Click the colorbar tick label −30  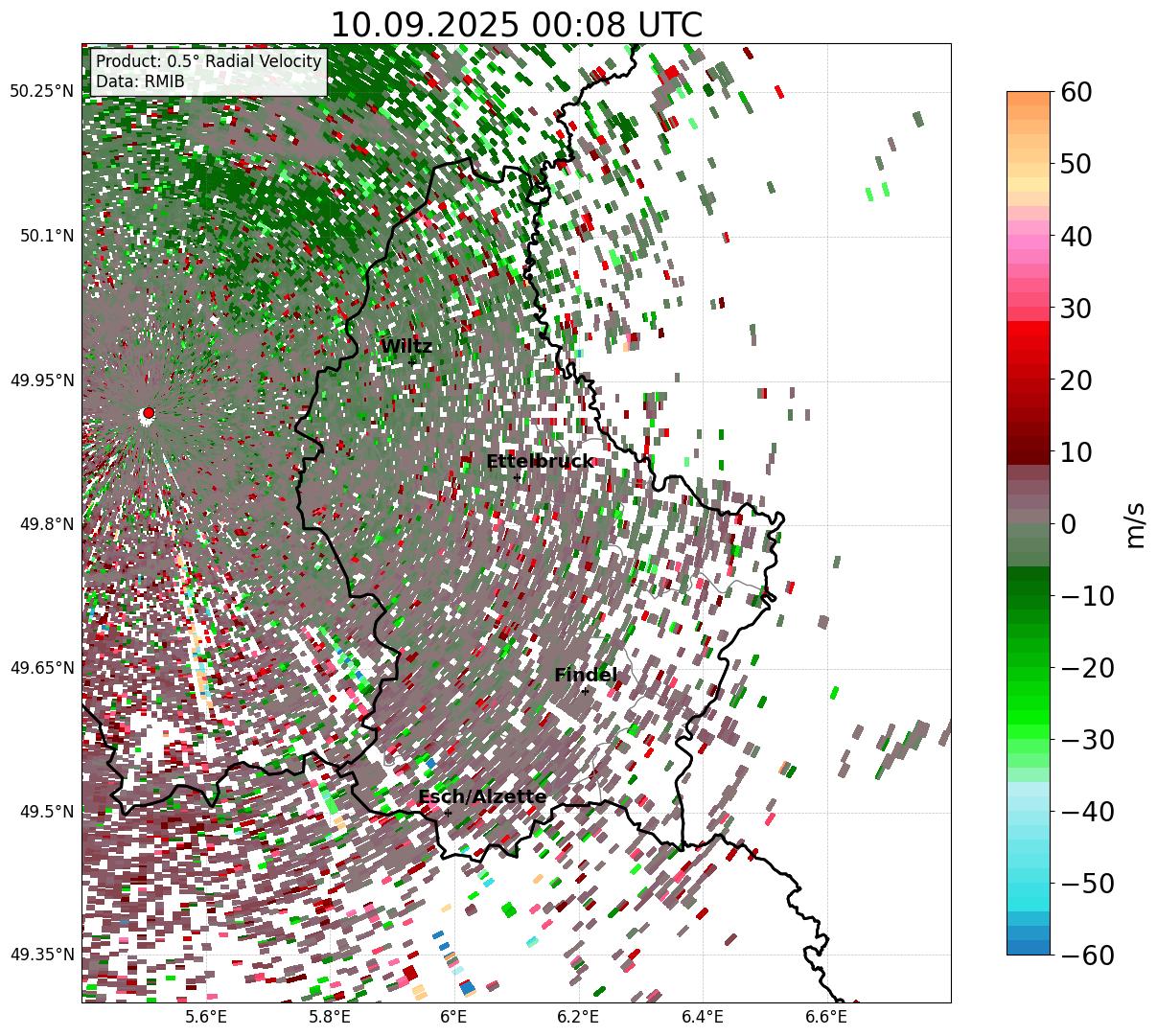(x=1087, y=740)
